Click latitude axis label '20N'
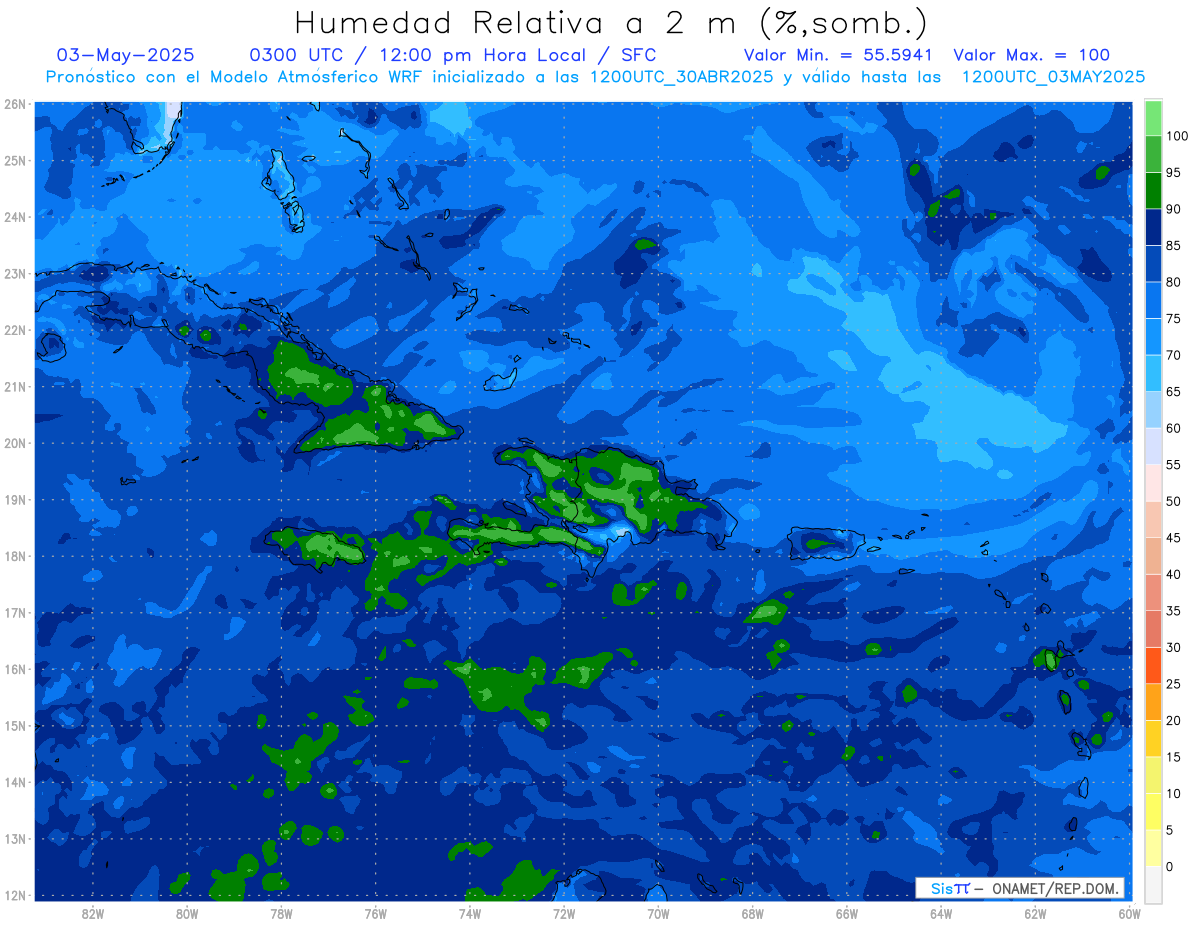Image resolution: width=1200 pixels, height=927 pixels. [x=15, y=443]
